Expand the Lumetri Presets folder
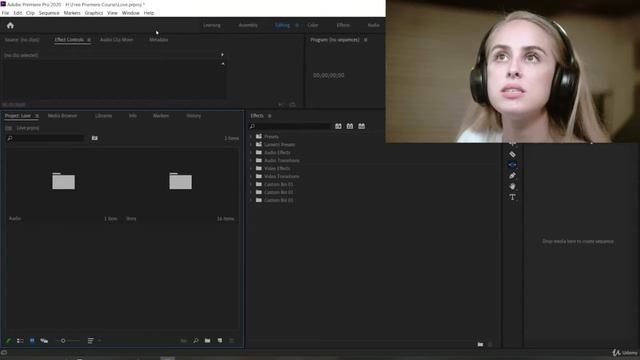640x360 pixels. [x=251, y=144]
